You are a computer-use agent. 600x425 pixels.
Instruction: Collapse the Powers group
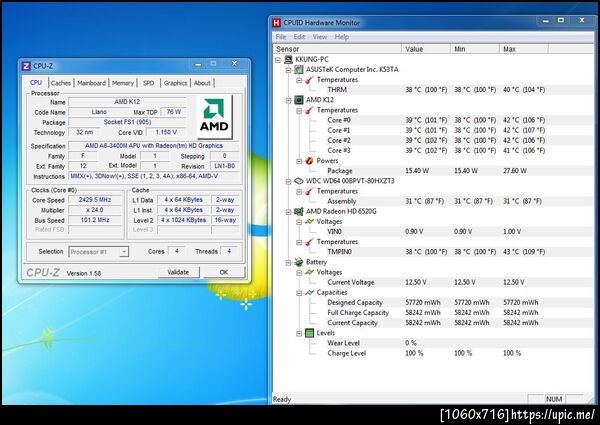299,161
